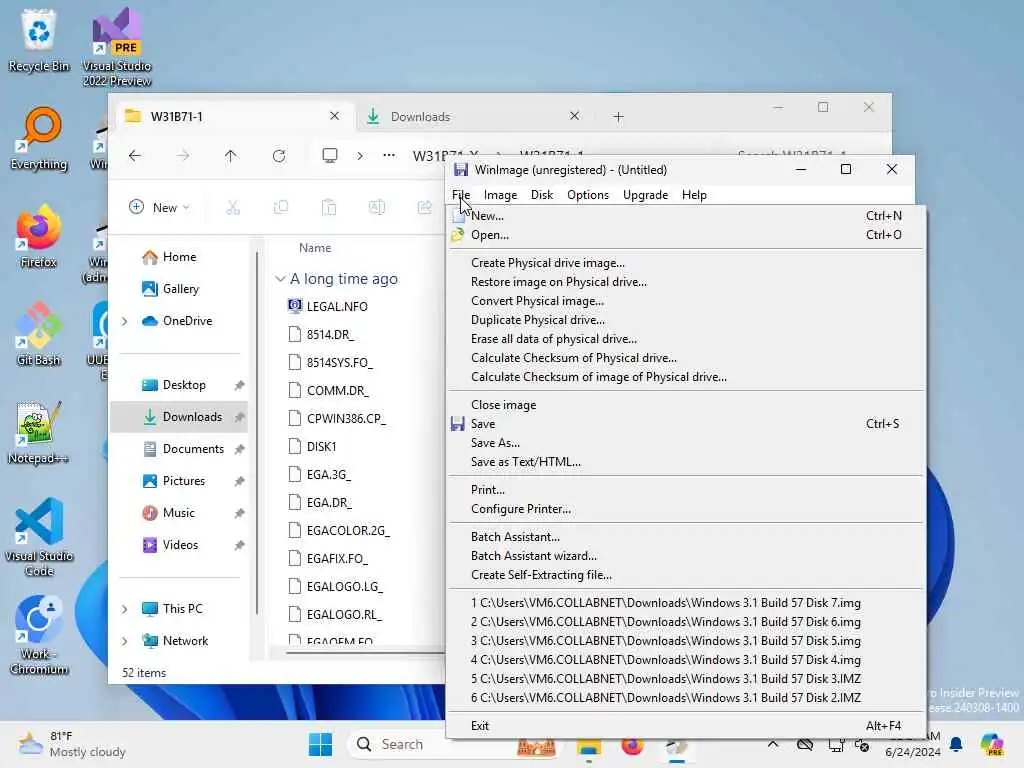Open Notepad++ desktop shortcut
Image resolution: width=1024 pixels, height=768 pixels.
pos(39,432)
